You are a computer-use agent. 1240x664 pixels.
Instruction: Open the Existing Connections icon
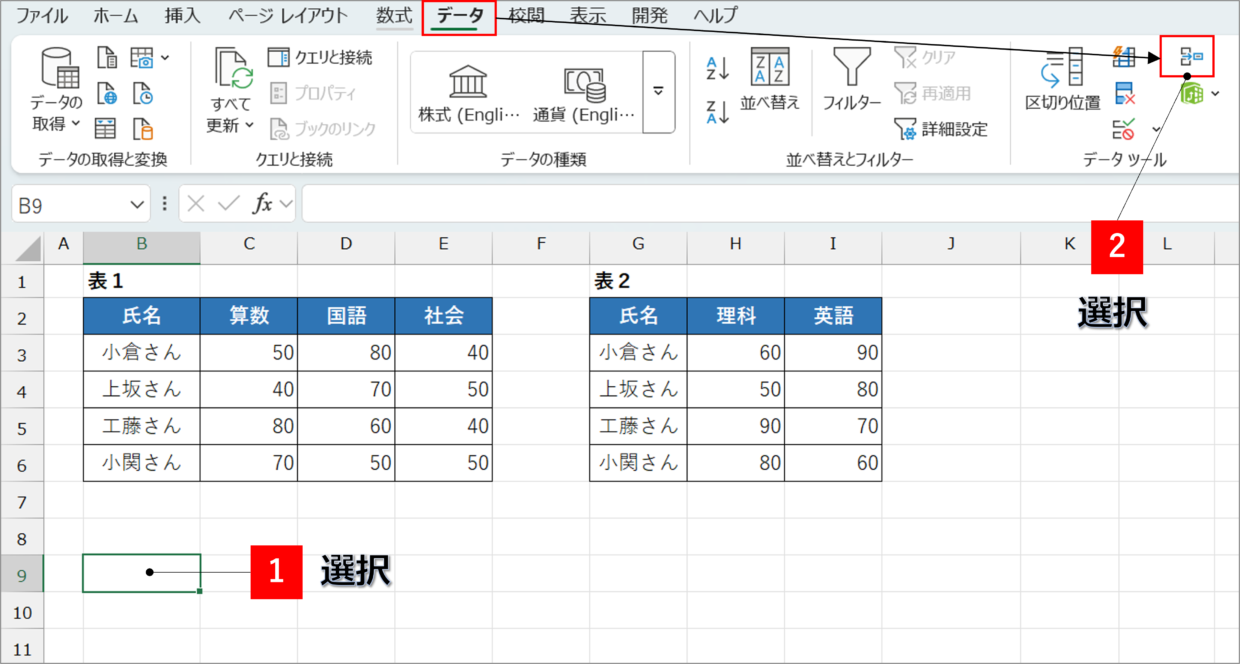pyautogui.click(x=143, y=128)
